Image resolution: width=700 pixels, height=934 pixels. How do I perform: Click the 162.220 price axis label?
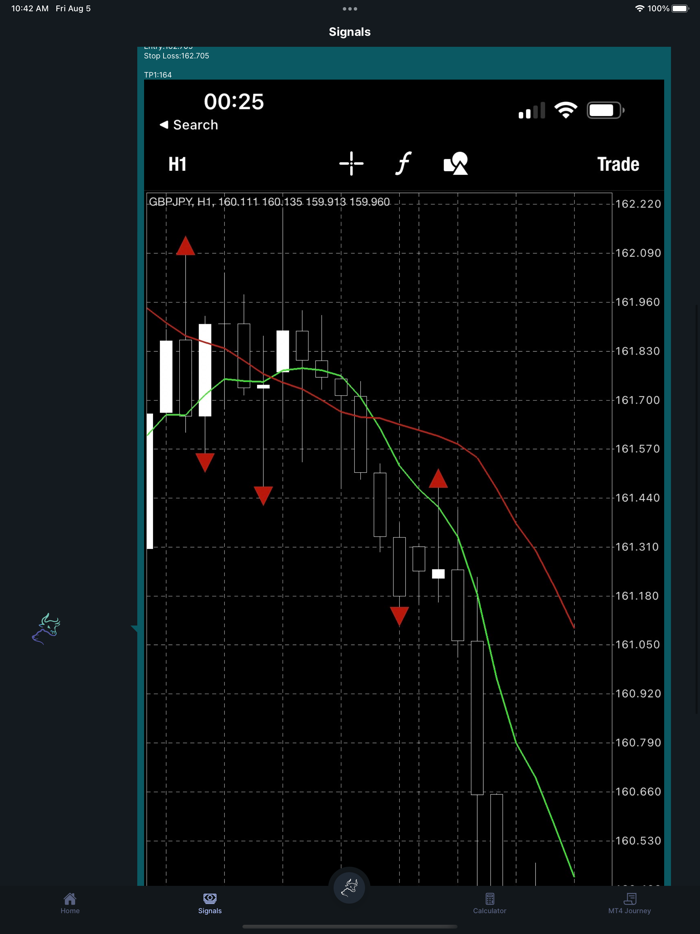pyautogui.click(x=638, y=204)
